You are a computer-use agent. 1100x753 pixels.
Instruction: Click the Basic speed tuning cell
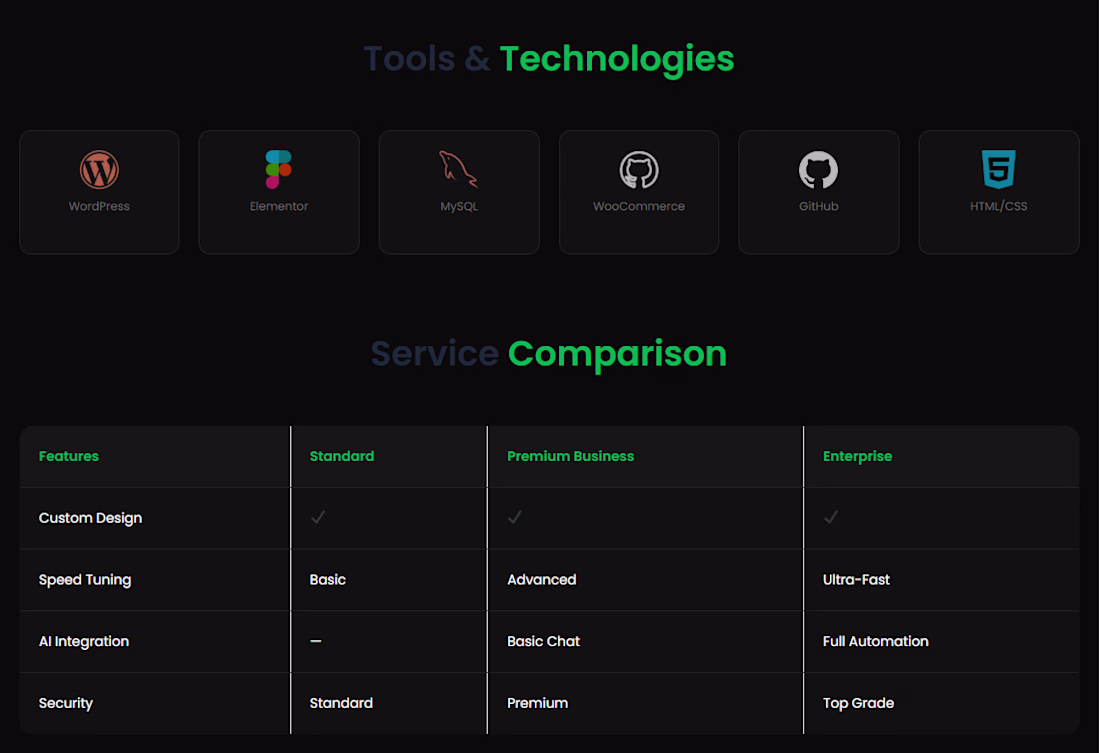328,580
